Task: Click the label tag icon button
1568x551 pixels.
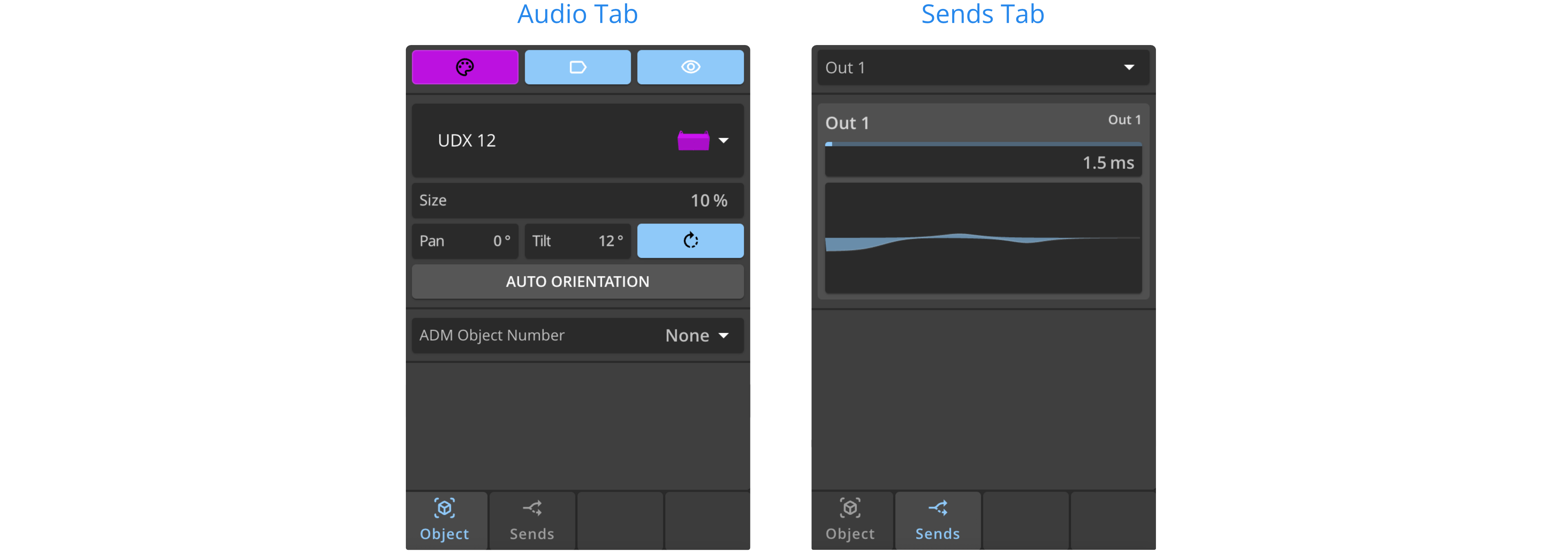Action: click(x=577, y=67)
